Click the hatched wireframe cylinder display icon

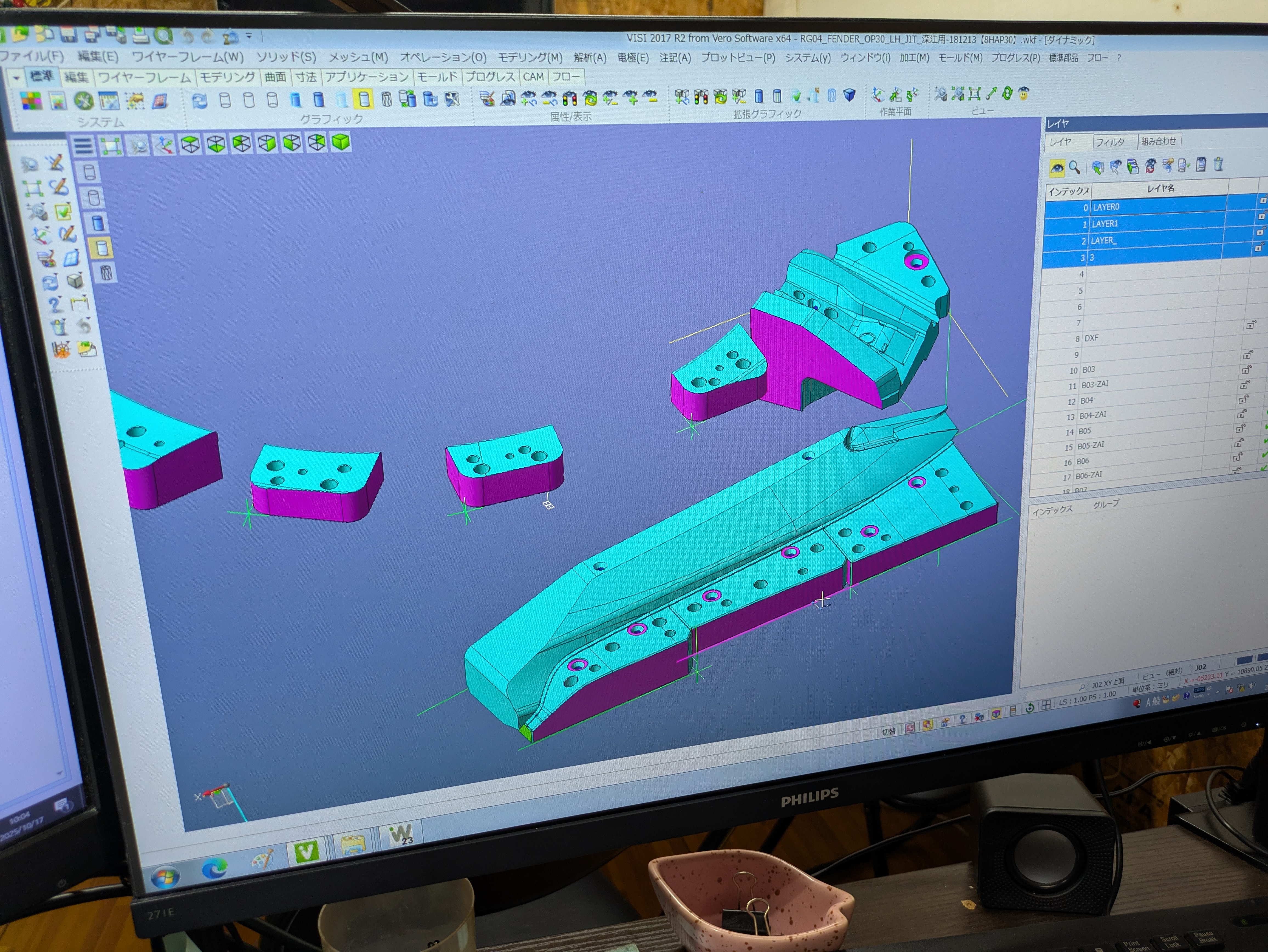pos(387,99)
